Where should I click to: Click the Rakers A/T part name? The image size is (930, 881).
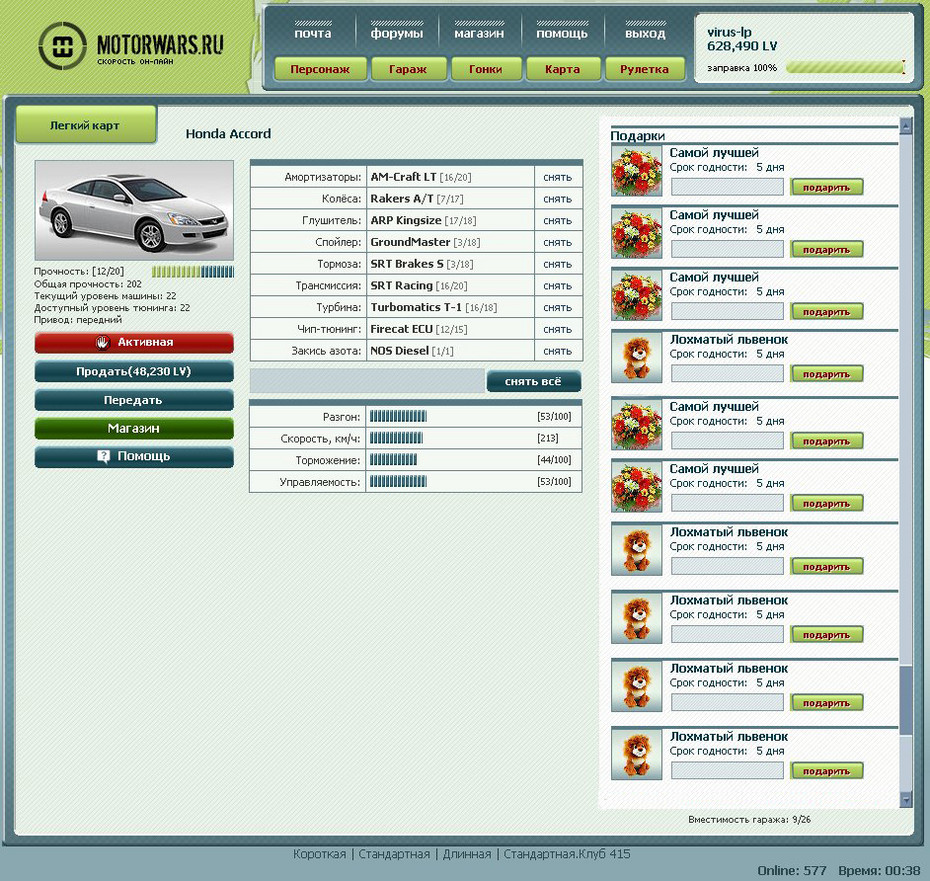(x=402, y=199)
